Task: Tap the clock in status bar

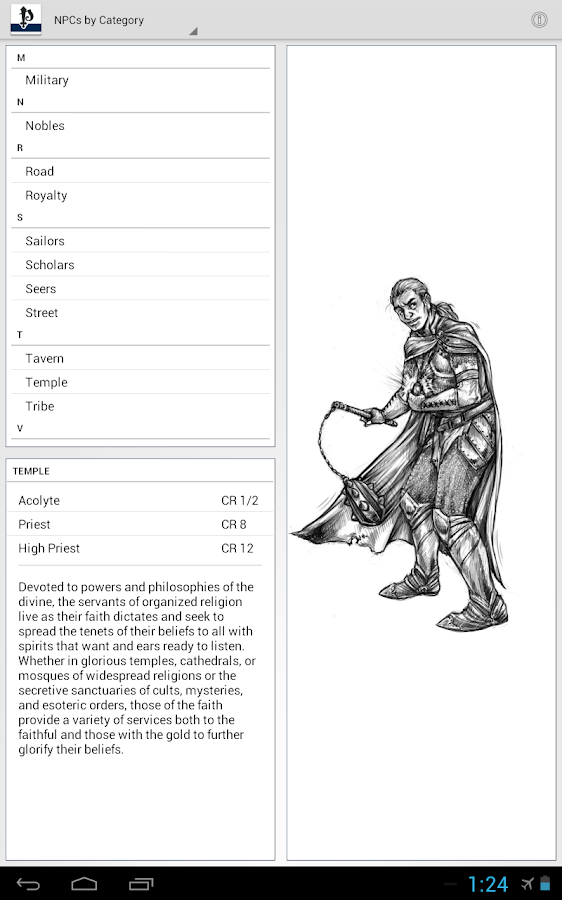Action: pos(488,884)
